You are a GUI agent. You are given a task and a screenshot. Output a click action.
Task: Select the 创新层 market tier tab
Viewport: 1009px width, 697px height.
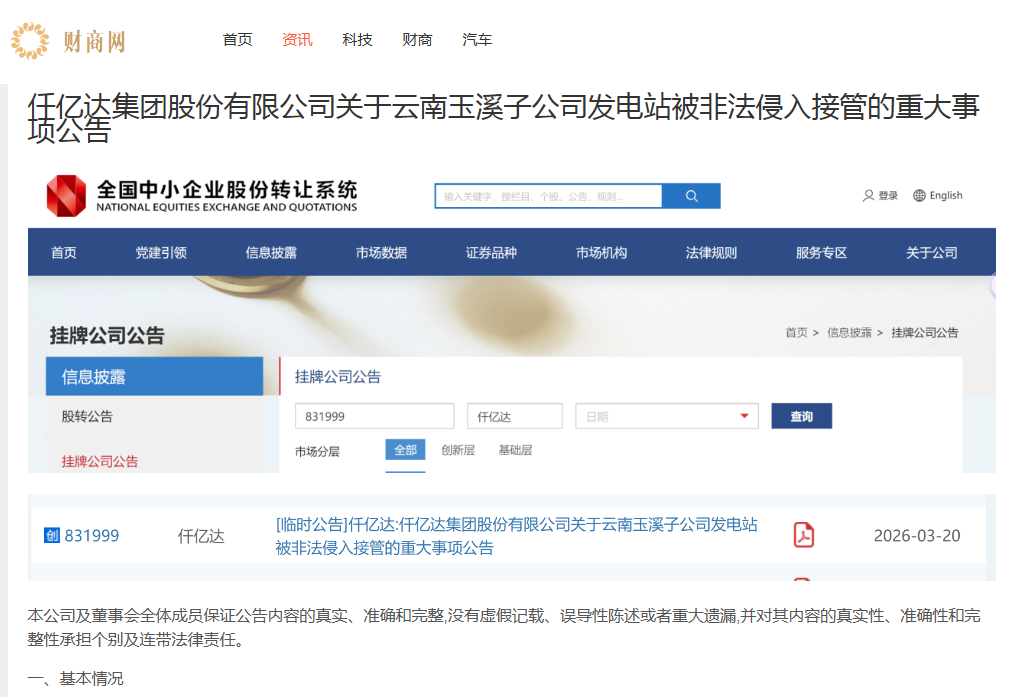click(458, 450)
